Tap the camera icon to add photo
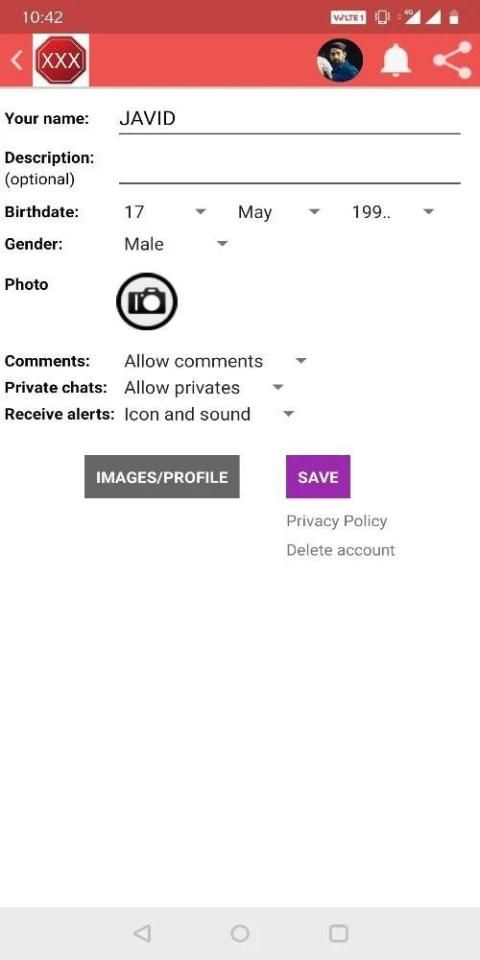Image resolution: width=480 pixels, height=960 pixels. pyautogui.click(x=147, y=301)
